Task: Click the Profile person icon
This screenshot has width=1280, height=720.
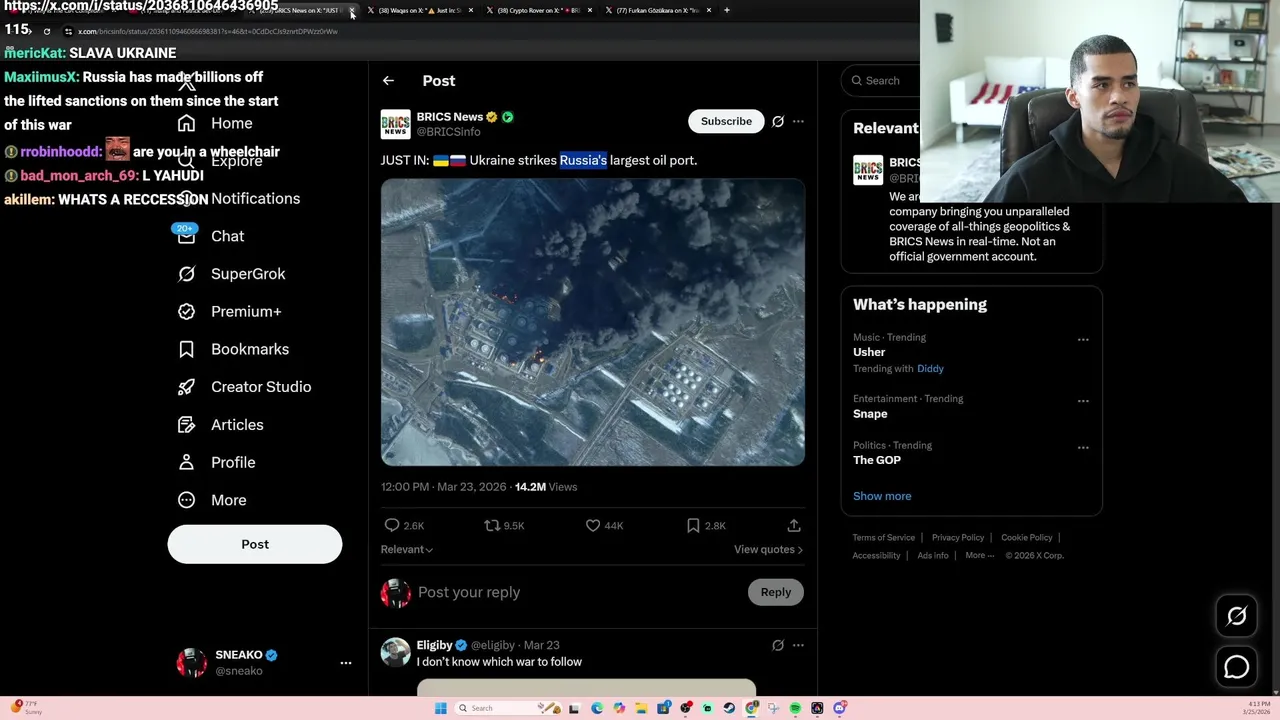Action: (186, 462)
